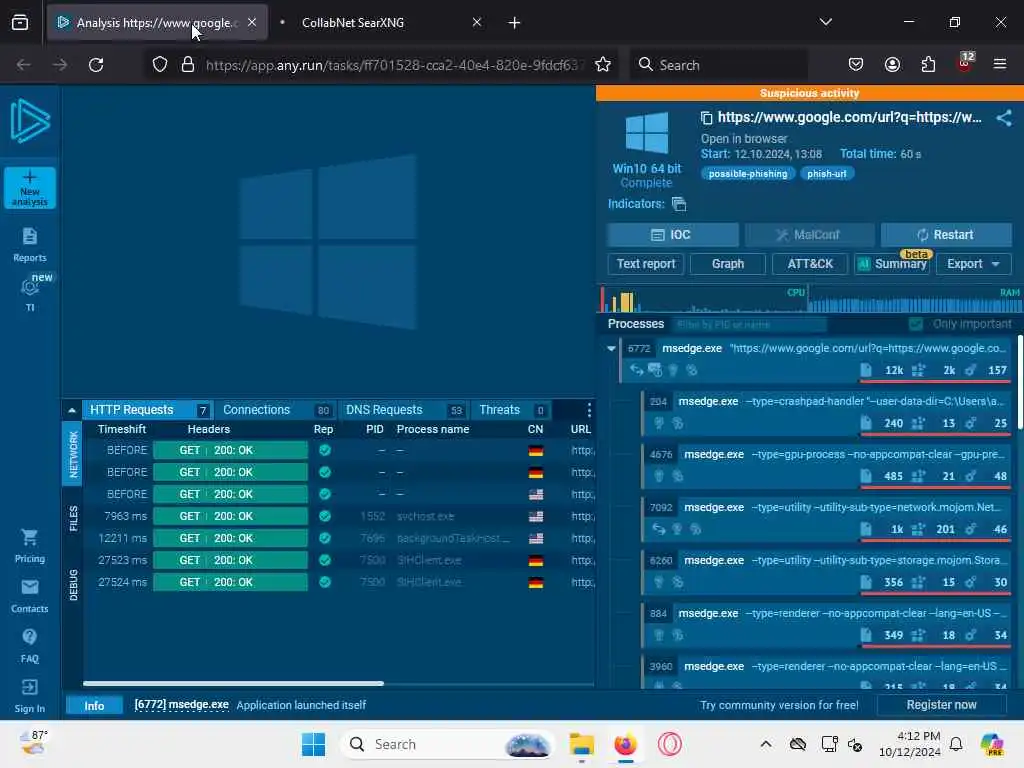
Task: Copy the task URL with the copy icon
Action: [x=707, y=118]
